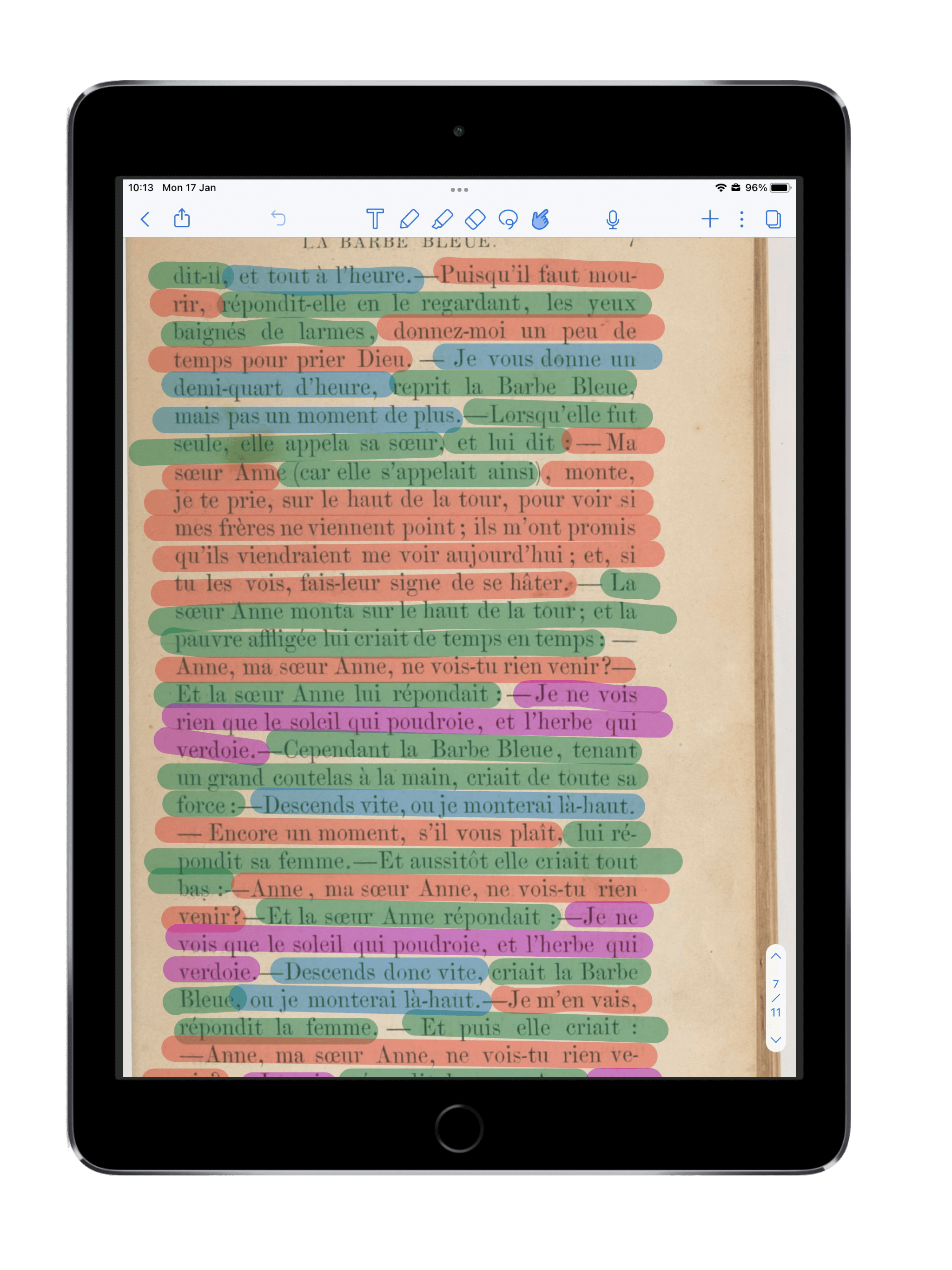
Task: Tap the blue highlighted 'et tout à l'heure.'
Action: tap(325, 277)
